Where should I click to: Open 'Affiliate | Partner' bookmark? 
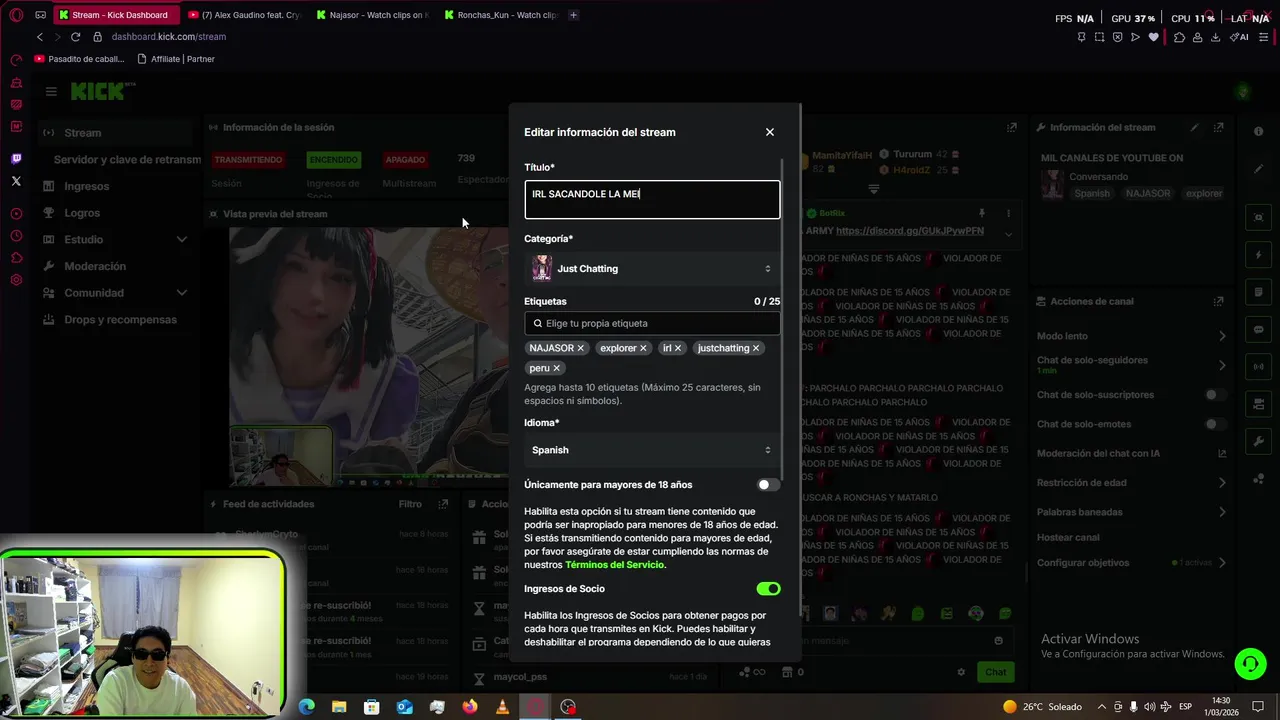tap(176, 59)
